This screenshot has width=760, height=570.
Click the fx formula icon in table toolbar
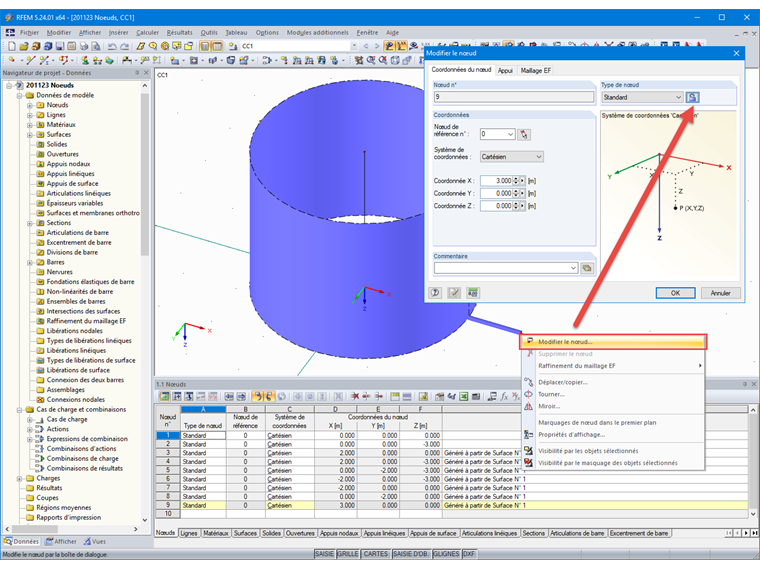click(504, 396)
